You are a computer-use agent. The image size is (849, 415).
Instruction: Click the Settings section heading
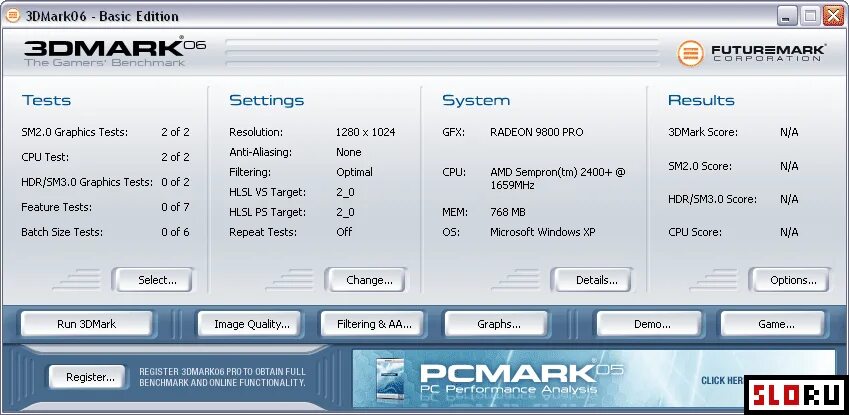266,100
